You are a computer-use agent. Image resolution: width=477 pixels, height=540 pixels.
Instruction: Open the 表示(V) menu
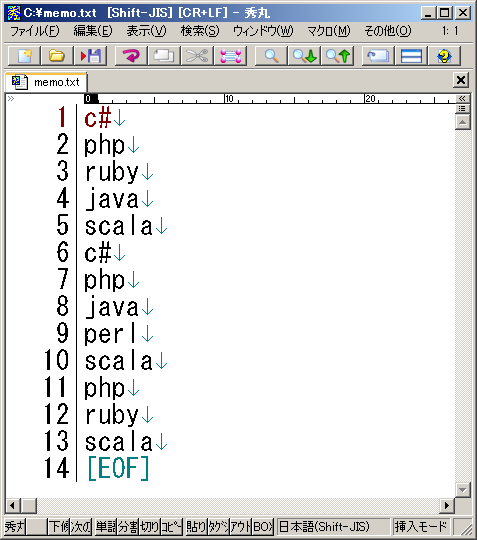(x=146, y=31)
